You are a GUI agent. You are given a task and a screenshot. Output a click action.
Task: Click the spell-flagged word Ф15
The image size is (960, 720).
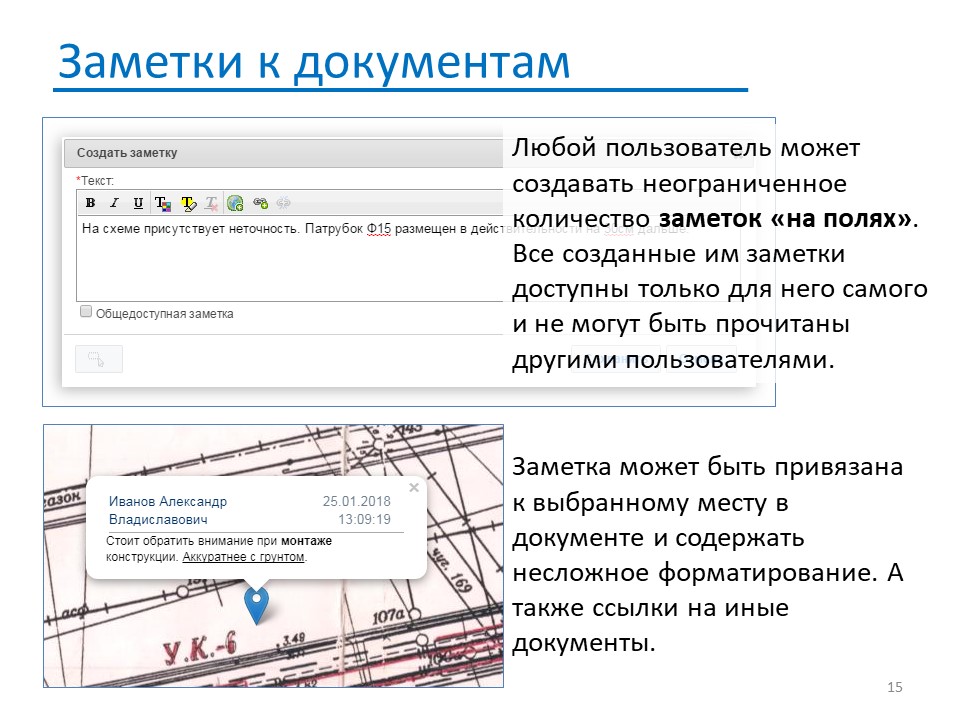point(378,229)
